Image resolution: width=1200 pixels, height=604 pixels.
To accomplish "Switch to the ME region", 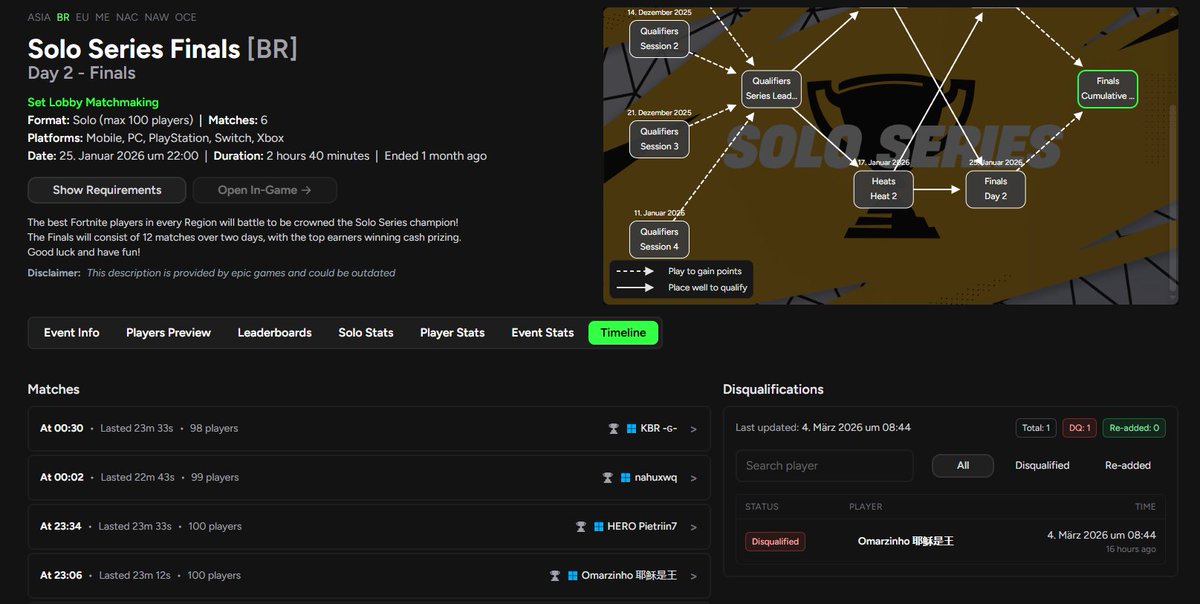I will (102, 17).
